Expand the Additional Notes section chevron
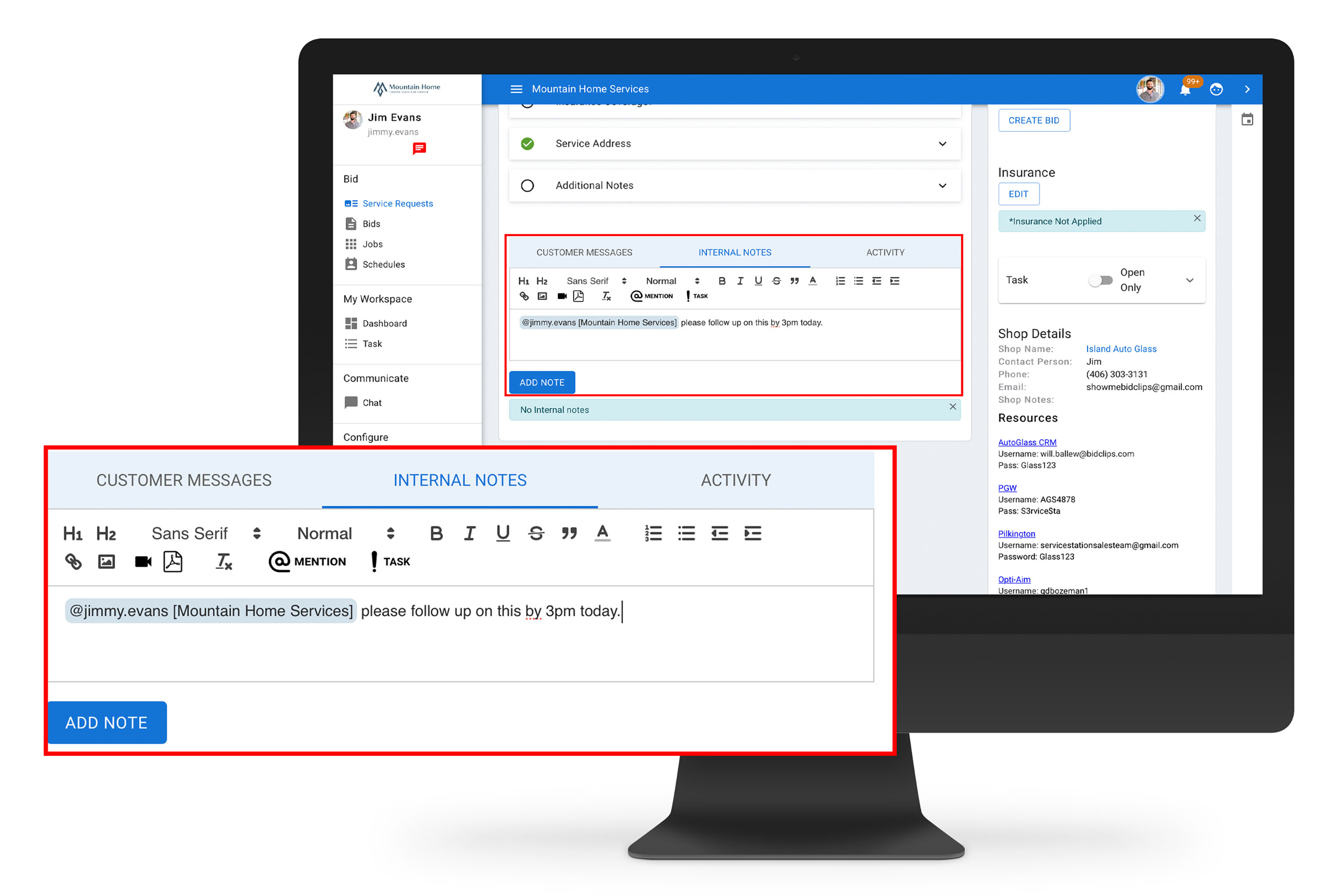Image resolution: width=1318 pixels, height=896 pixels. (942, 185)
